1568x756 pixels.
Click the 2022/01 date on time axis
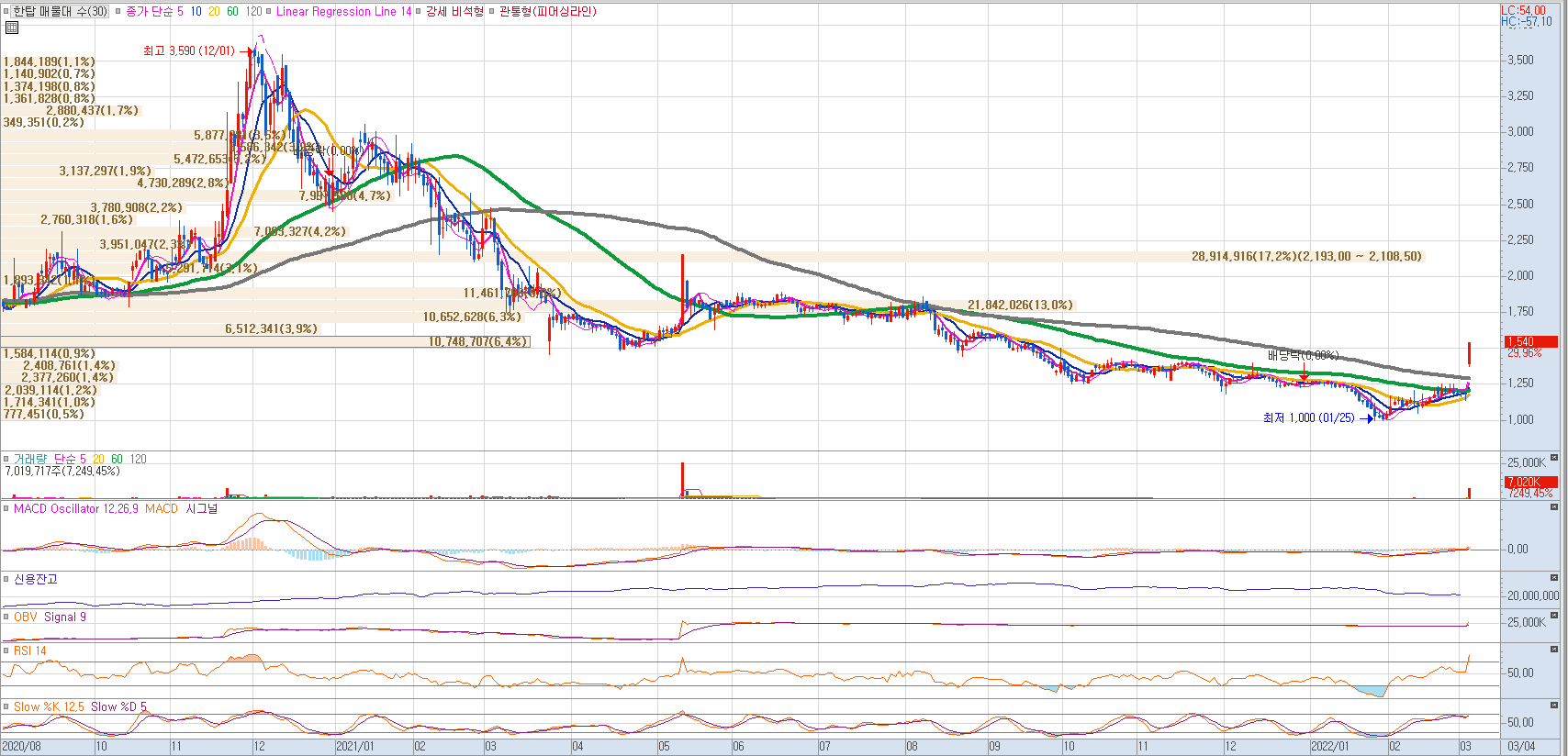[x=1329, y=746]
